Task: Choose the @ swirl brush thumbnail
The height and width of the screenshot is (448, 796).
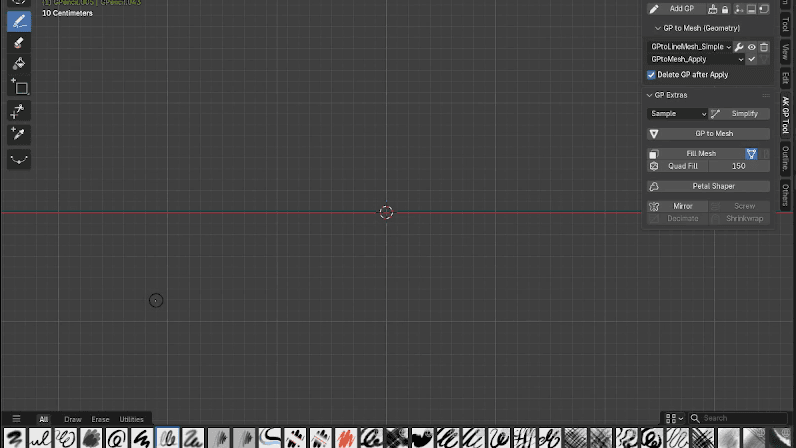Action: coord(116,438)
